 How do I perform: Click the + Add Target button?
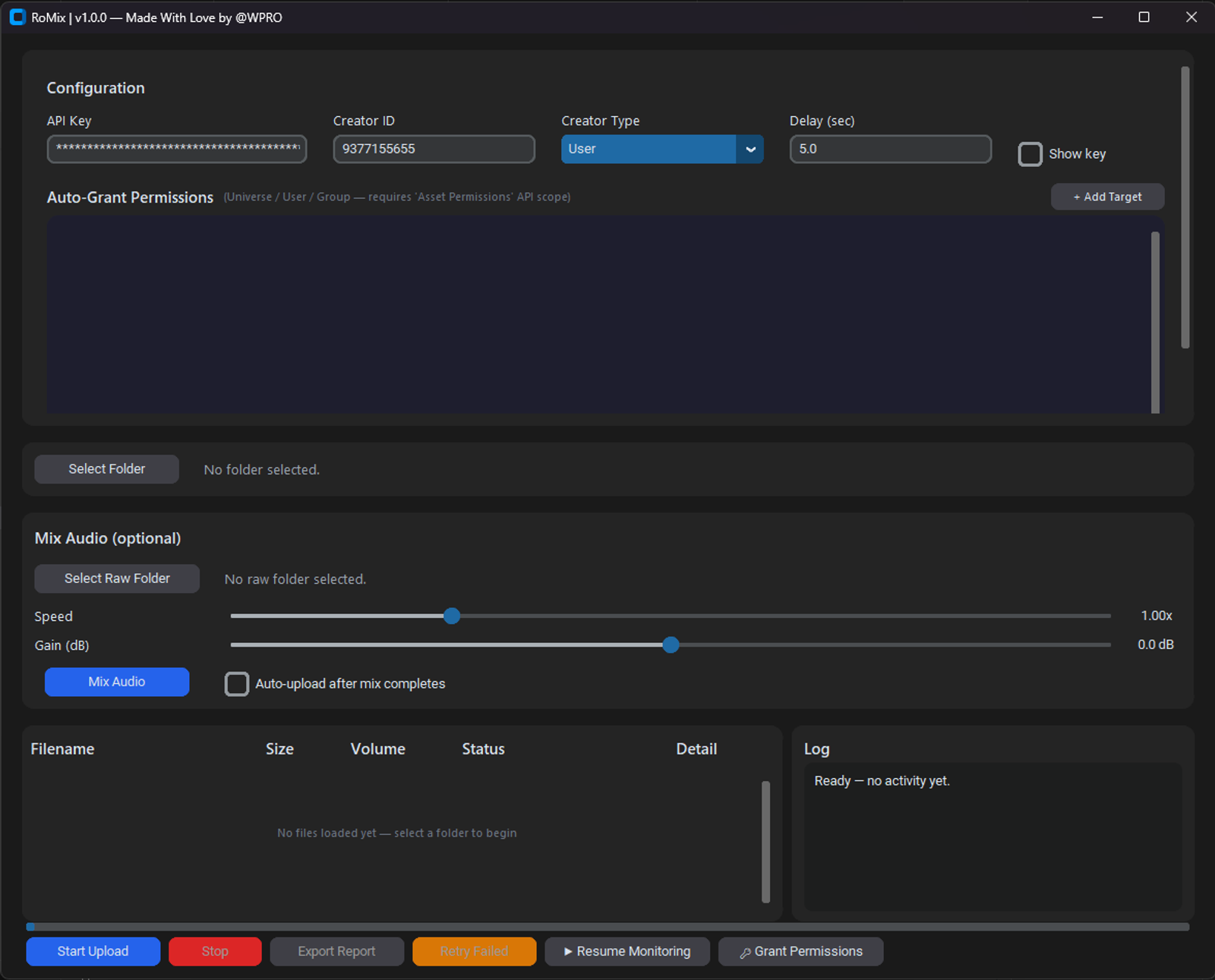click(x=1107, y=197)
